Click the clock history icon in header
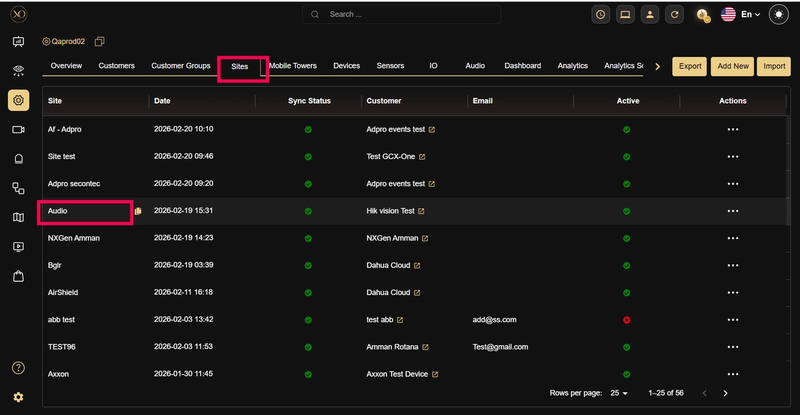 [601, 15]
